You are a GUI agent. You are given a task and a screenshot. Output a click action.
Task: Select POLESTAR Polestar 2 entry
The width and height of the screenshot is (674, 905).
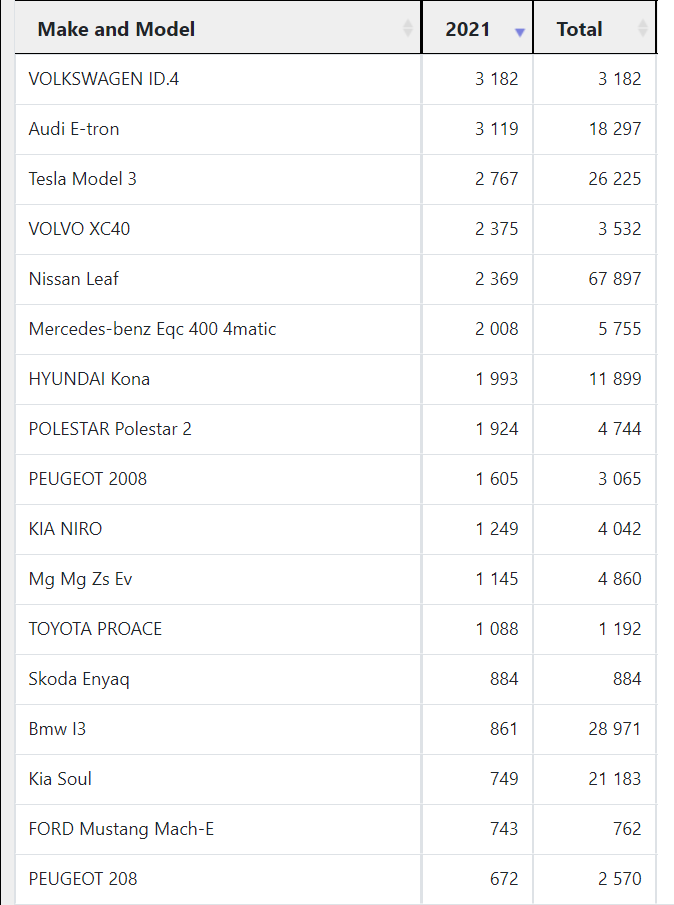pyautogui.click(x=336, y=429)
